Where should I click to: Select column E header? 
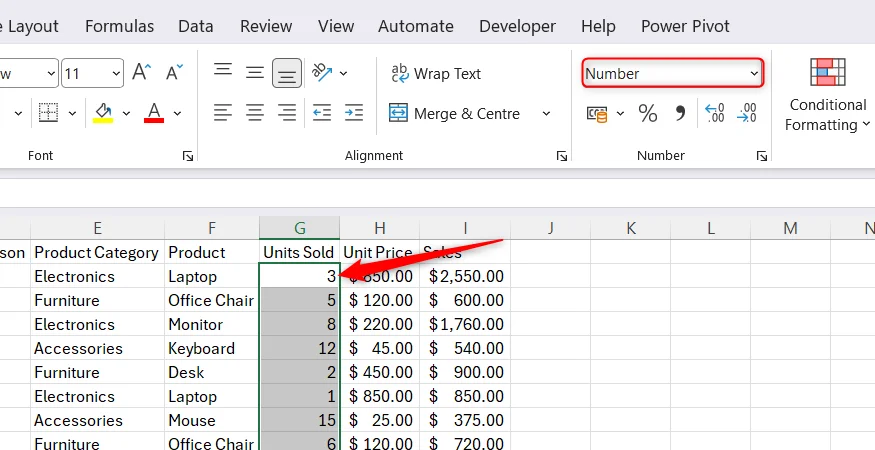point(98,228)
